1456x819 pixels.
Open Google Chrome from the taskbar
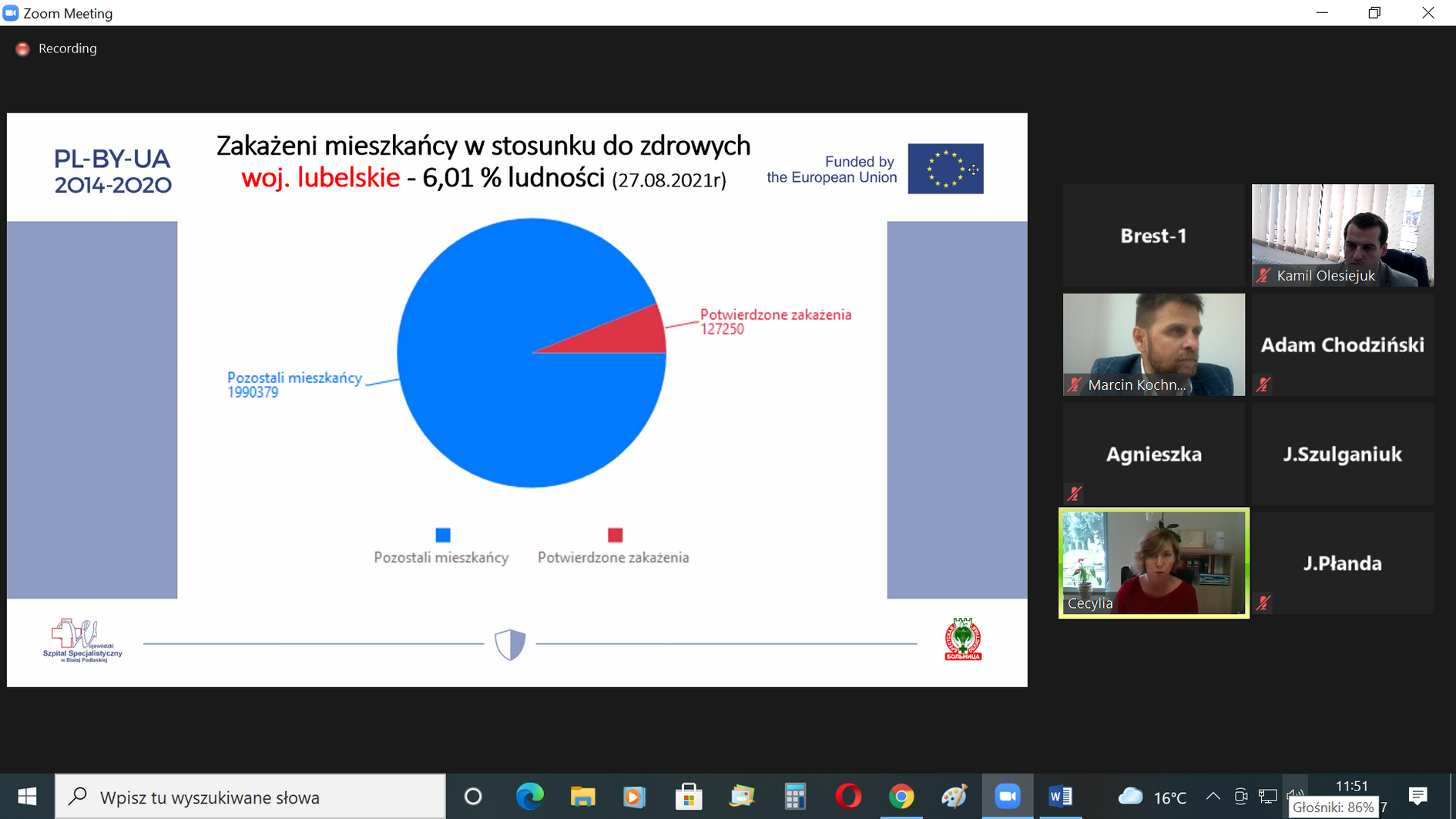coord(901,797)
